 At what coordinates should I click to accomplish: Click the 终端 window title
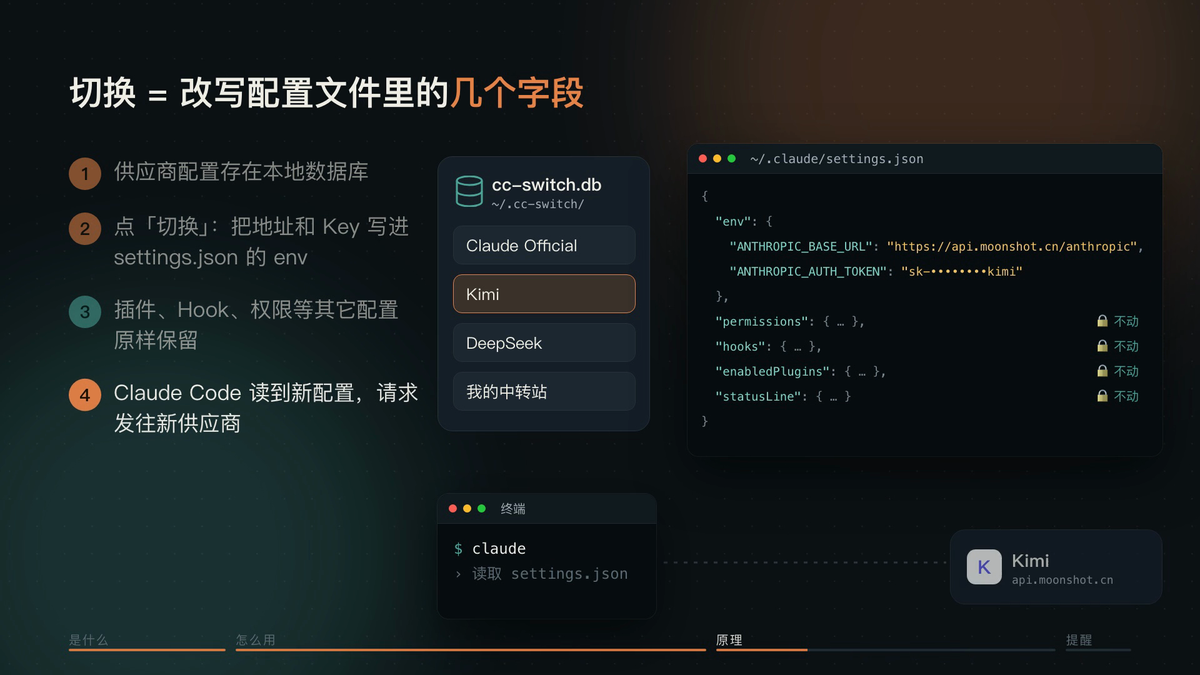pos(513,509)
